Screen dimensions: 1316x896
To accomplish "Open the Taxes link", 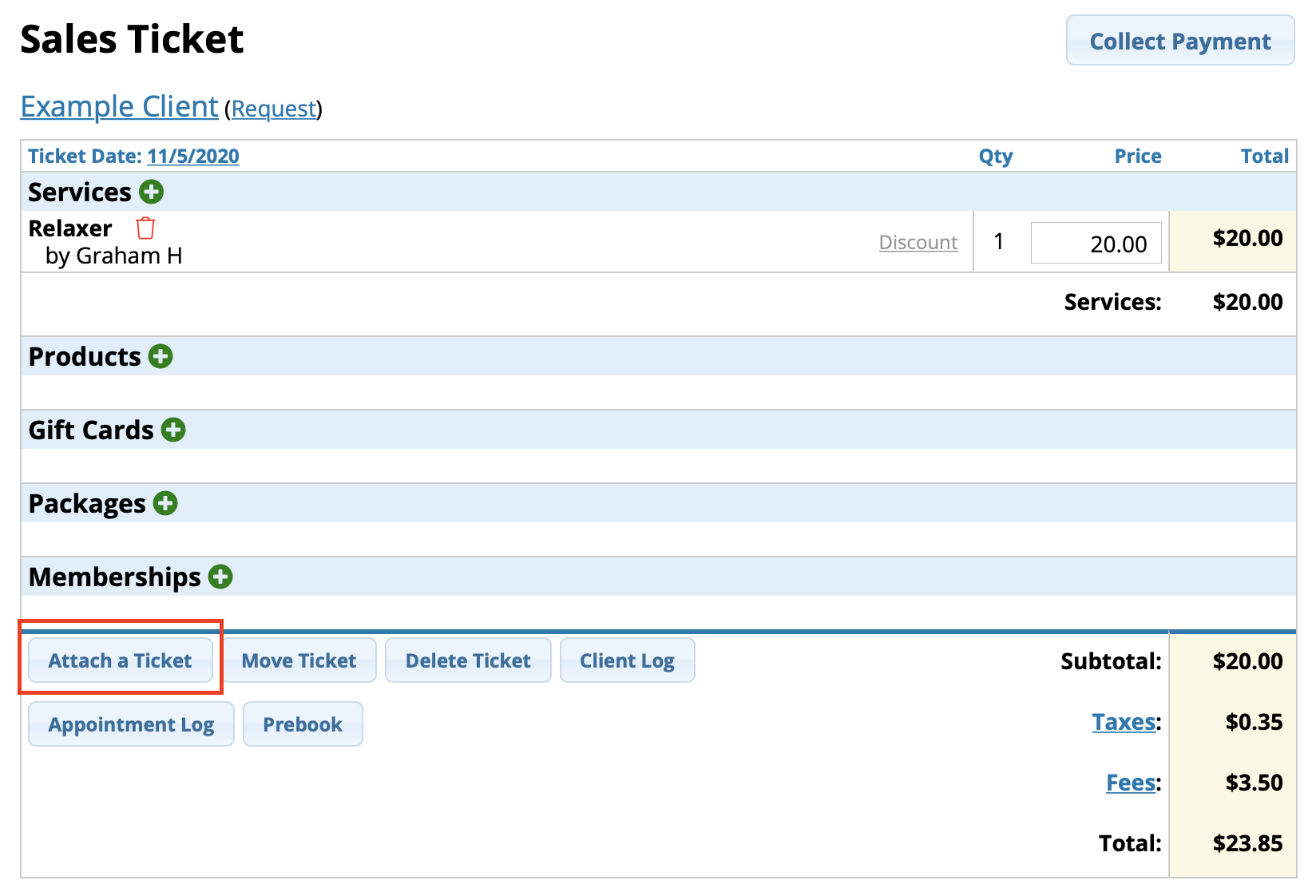I will [x=1124, y=722].
